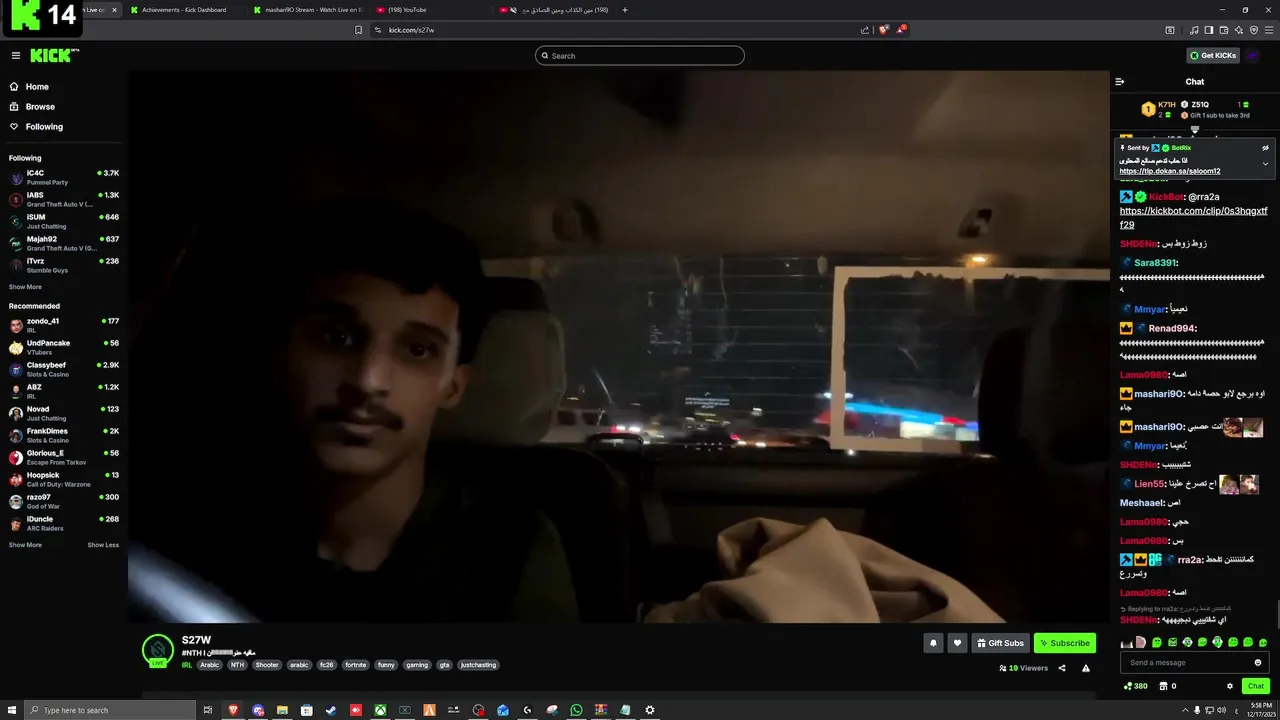Viewport: 1280px width, 720px height.
Task: Open Brave Rewards icon
Action: click(901, 30)
